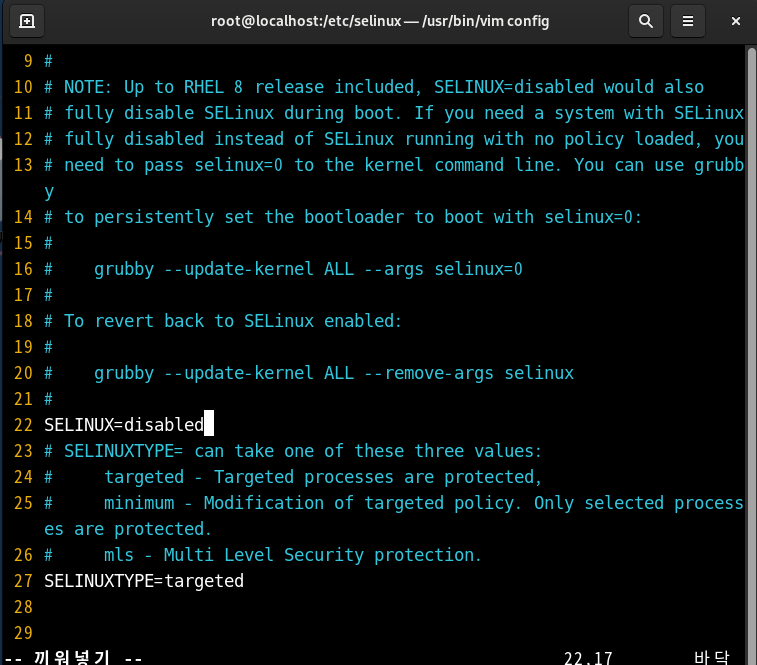Click the block cursor after 'disabled'
This screenshot has width=757, height=665.
pyautogui.click(x=209, y=423)
